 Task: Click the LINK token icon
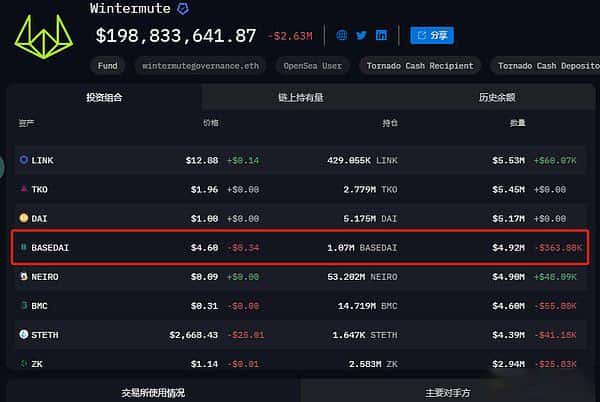pyautogui.click(x=24, y=159)
